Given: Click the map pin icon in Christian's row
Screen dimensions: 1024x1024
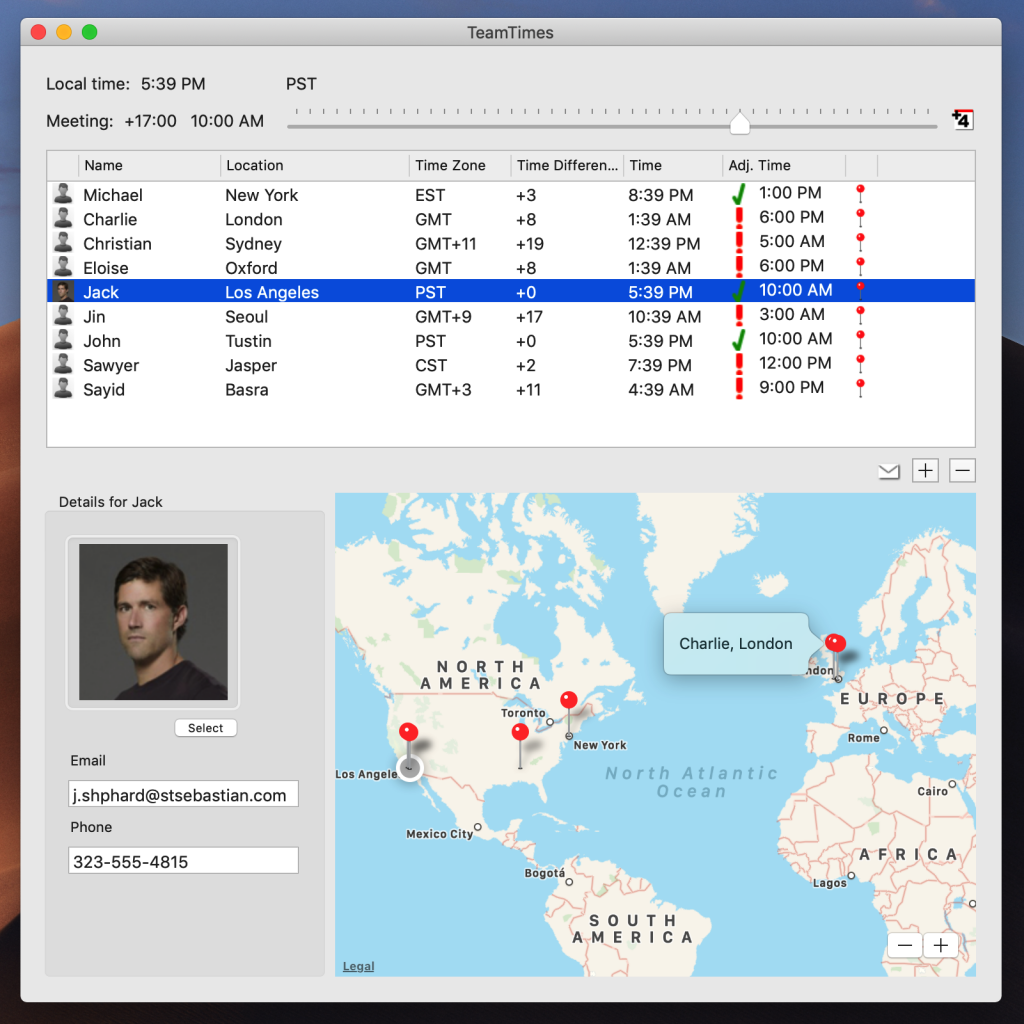Looking at the screenshot, I should (x=860, y=242).
